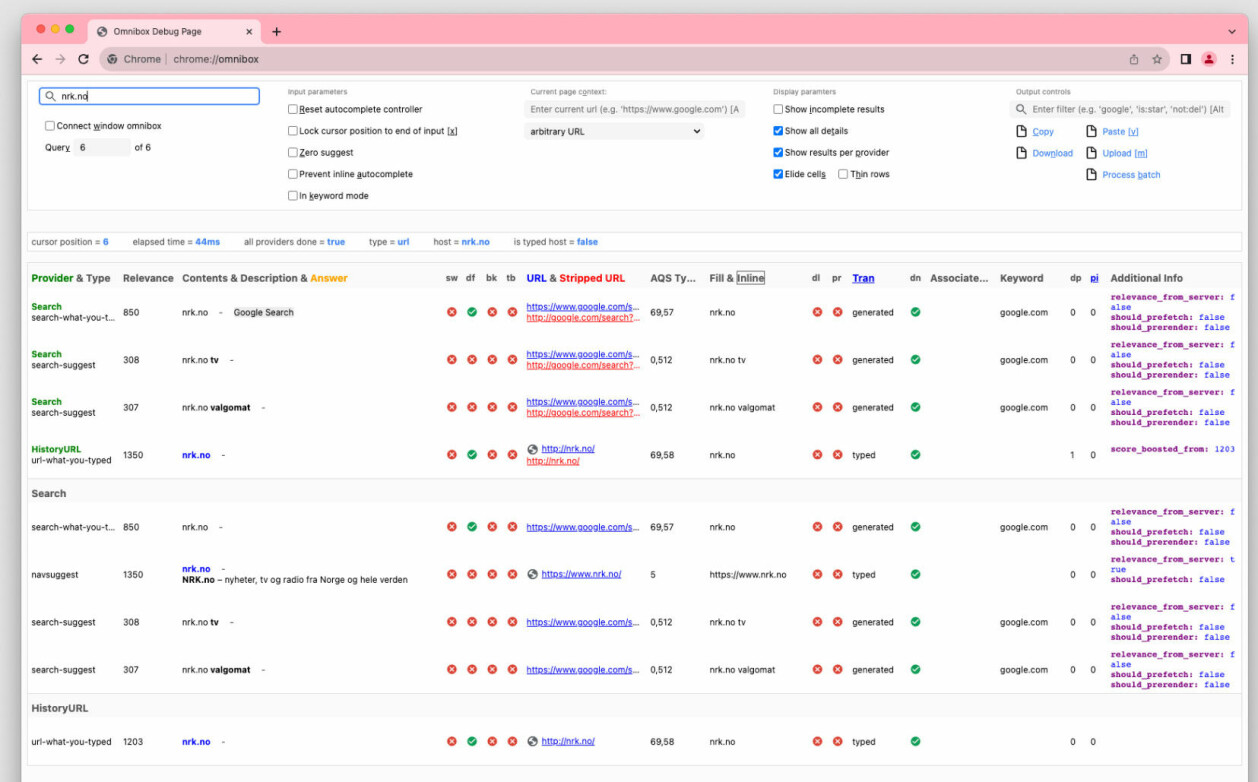Click the Paste document icon
The width and height of the screenshot is (1258, 782).
(1091, 131)
